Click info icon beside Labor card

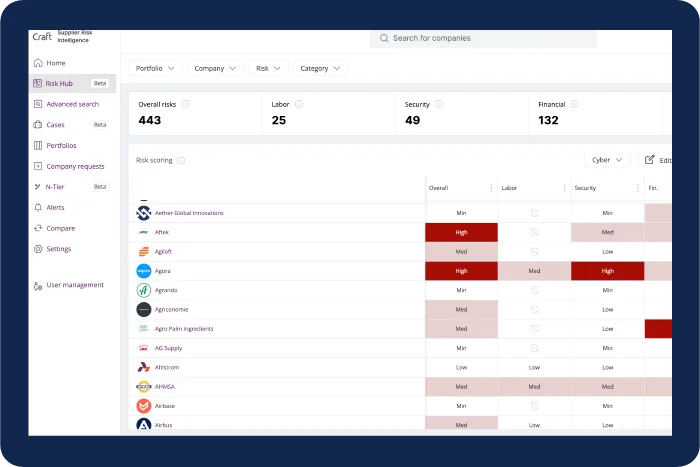coord(299,104)
